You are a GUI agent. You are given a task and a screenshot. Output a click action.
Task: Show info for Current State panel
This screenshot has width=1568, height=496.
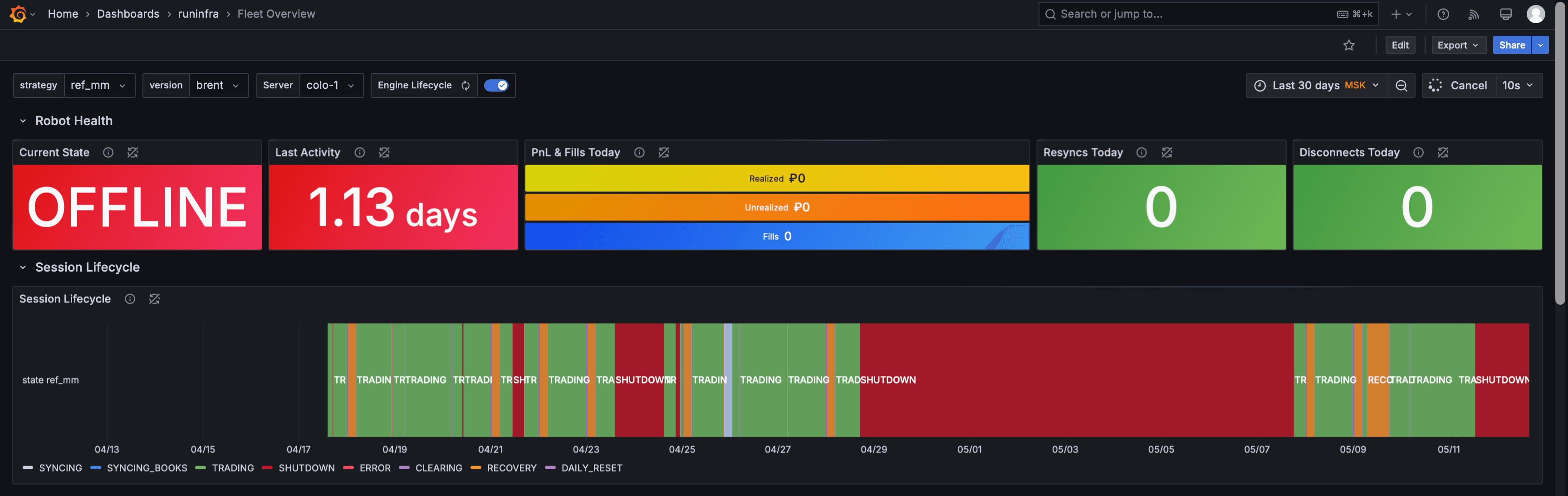click(108, 153)
